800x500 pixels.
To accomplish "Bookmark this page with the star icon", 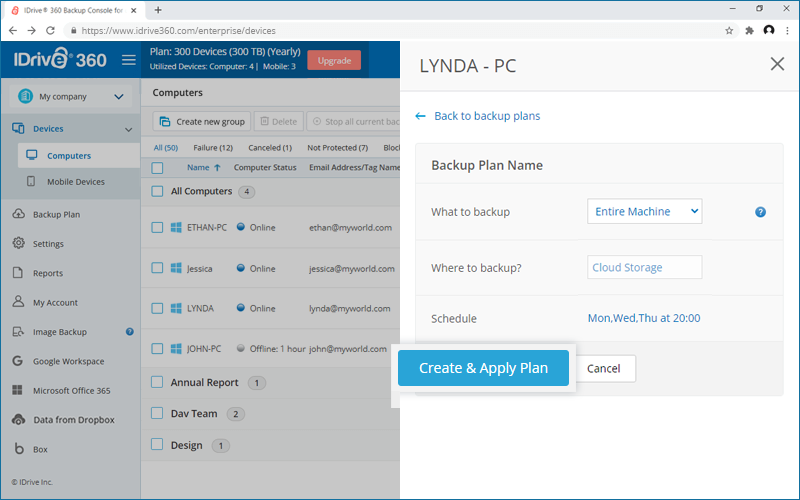I will (729, 31).
